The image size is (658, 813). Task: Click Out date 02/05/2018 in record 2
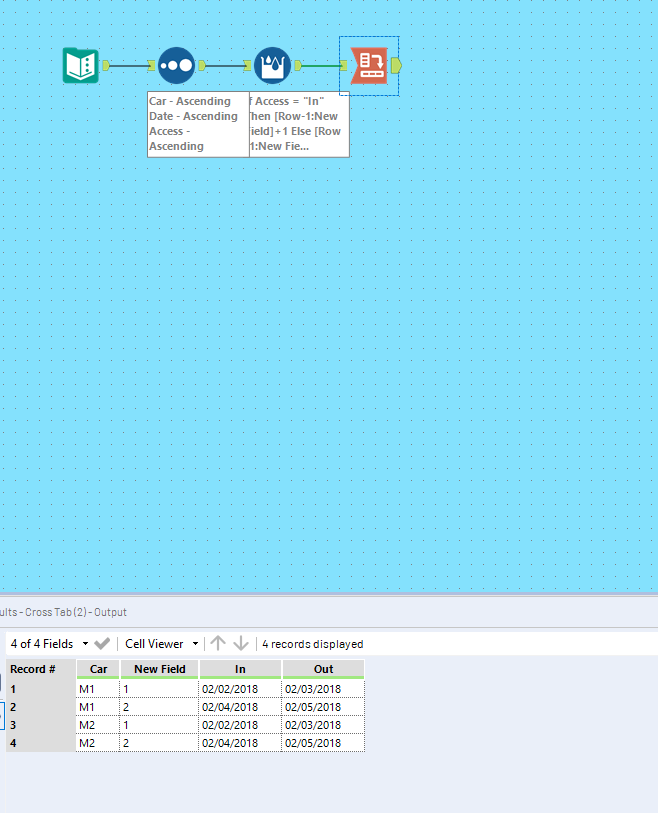(x=323, y=707)
